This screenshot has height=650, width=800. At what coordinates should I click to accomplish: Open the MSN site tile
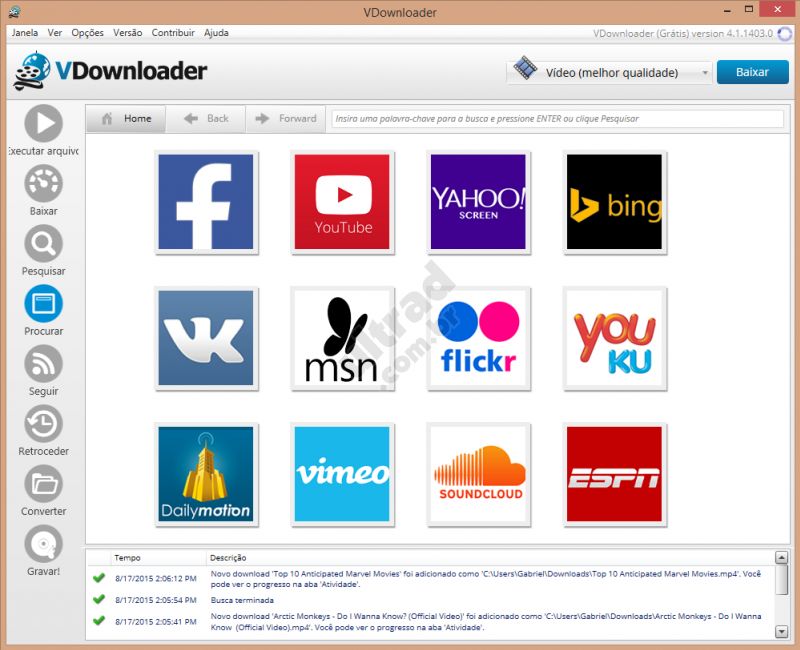(x=342, y=338)
